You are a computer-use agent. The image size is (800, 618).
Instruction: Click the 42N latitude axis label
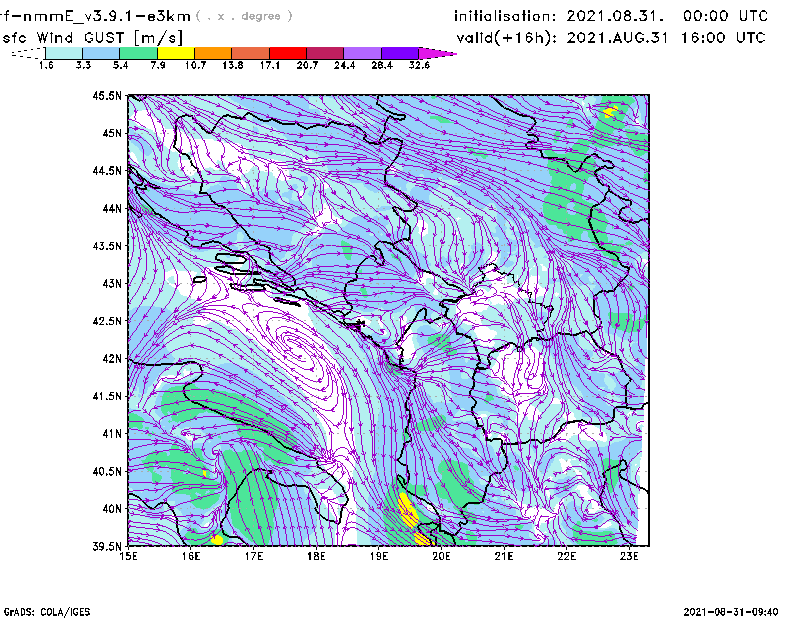(112, 358)
